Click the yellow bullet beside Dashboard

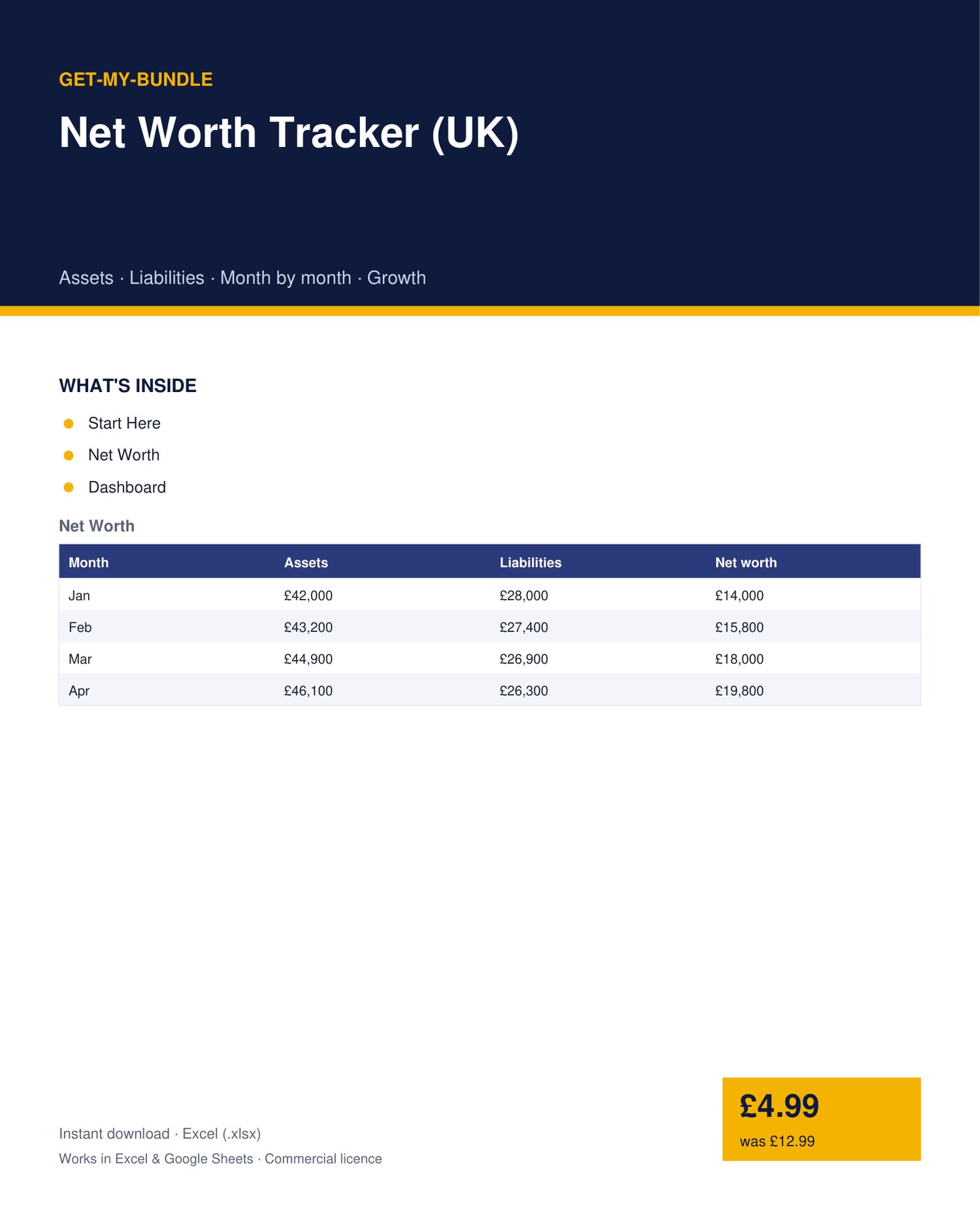tap(69, 487)
